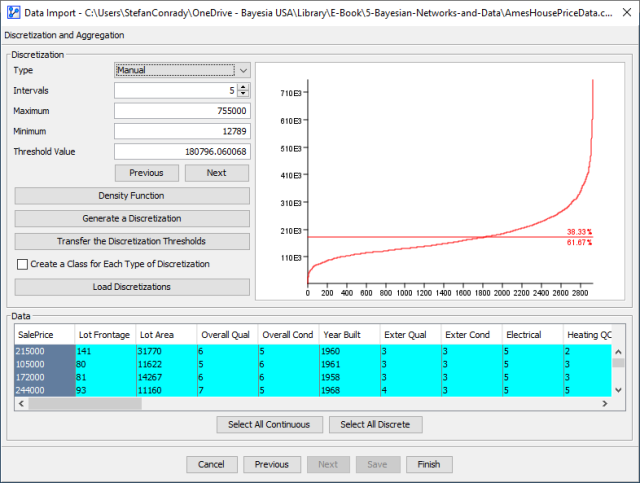Viewport: 640px width, 483px height.
Task: Click SalePrice cell 172000
Action: pos(45,377)
